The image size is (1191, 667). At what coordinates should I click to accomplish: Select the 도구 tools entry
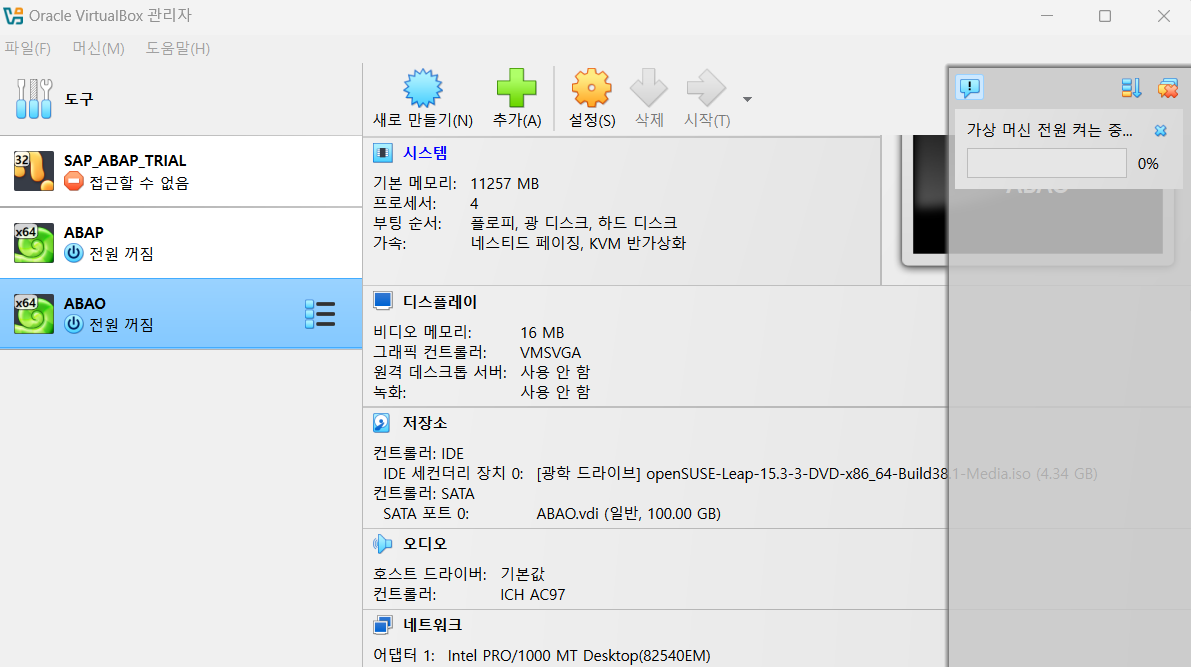click(x=181, y=99)
